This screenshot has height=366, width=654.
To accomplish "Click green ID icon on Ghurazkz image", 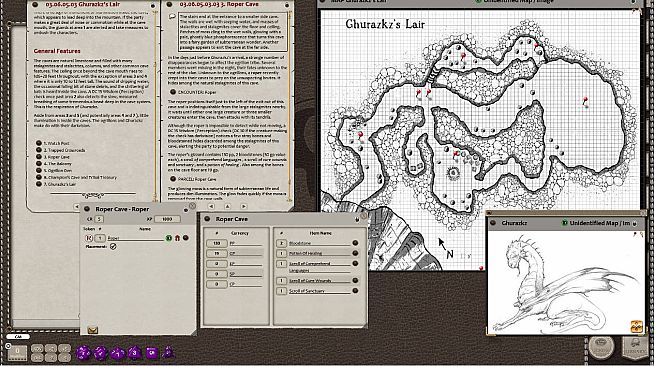I will point(565,223).
